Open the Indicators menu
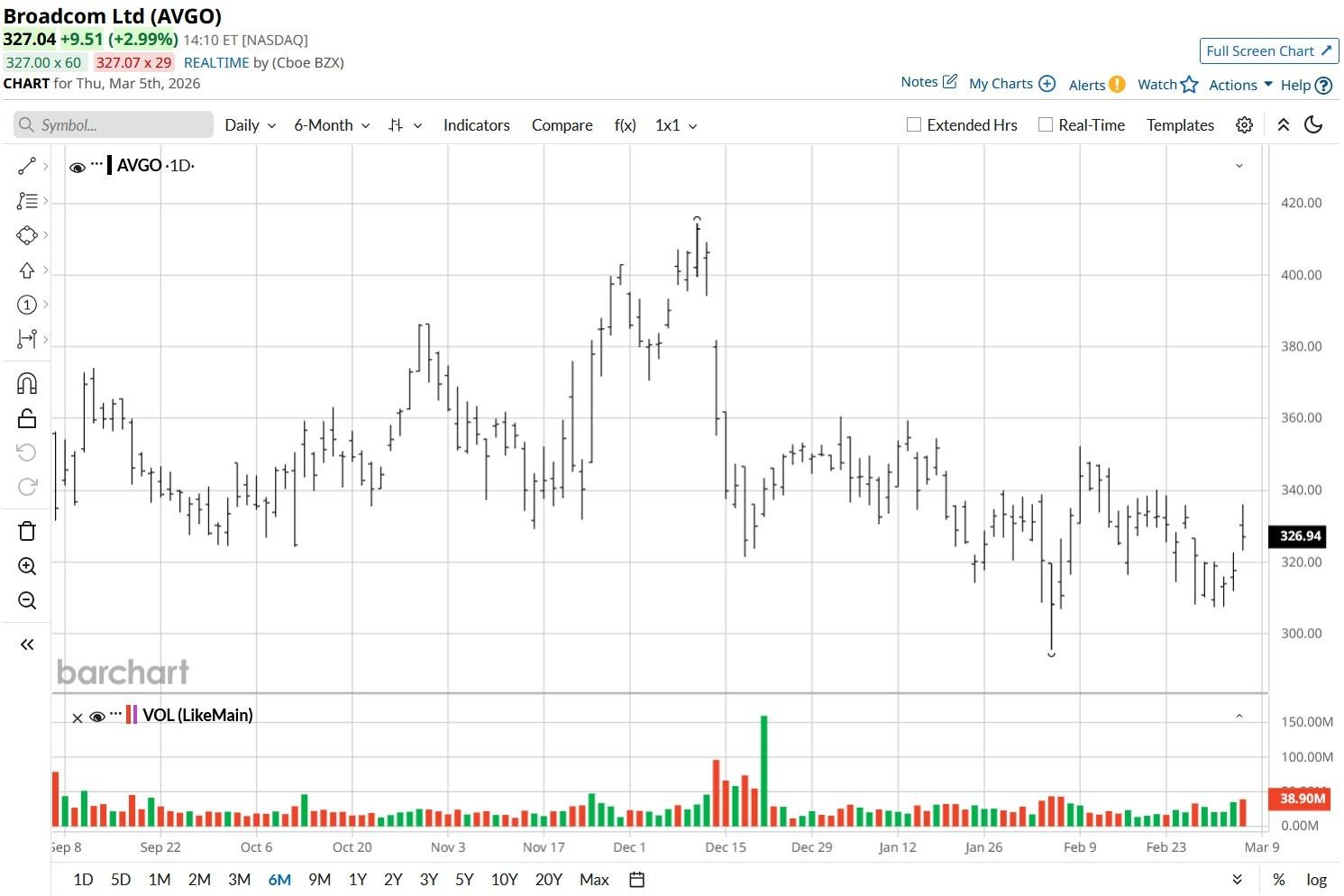The height and width of the screenshot is (896, 1344). tap(477, 125)
